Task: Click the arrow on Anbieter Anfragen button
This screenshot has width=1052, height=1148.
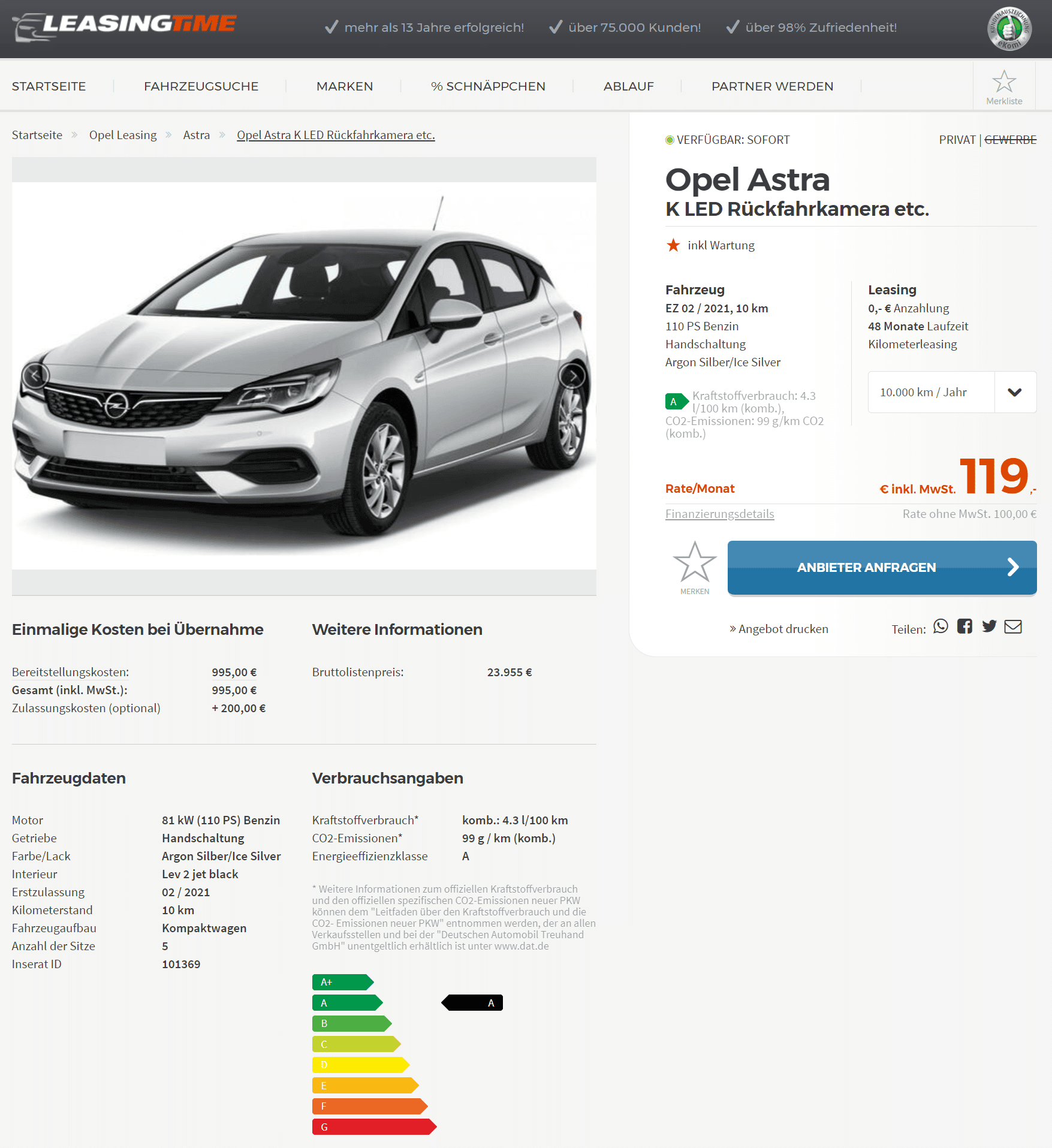Action: [1013, 567]
